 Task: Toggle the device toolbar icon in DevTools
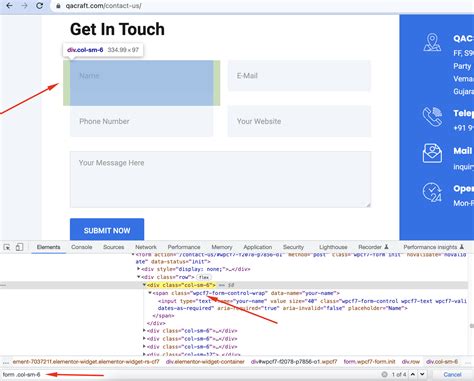tap(19, 247)
